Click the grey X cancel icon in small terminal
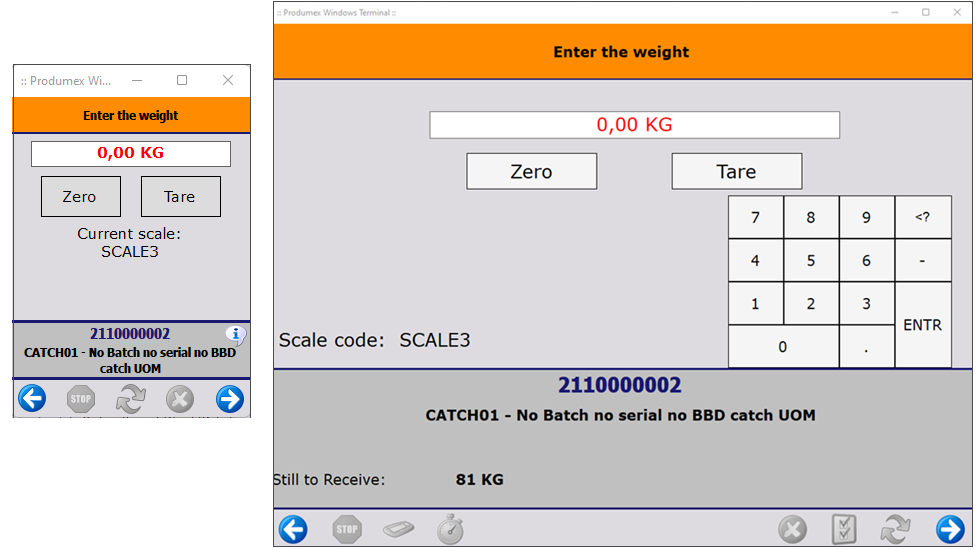976x550 pixels. click(180, 399)
